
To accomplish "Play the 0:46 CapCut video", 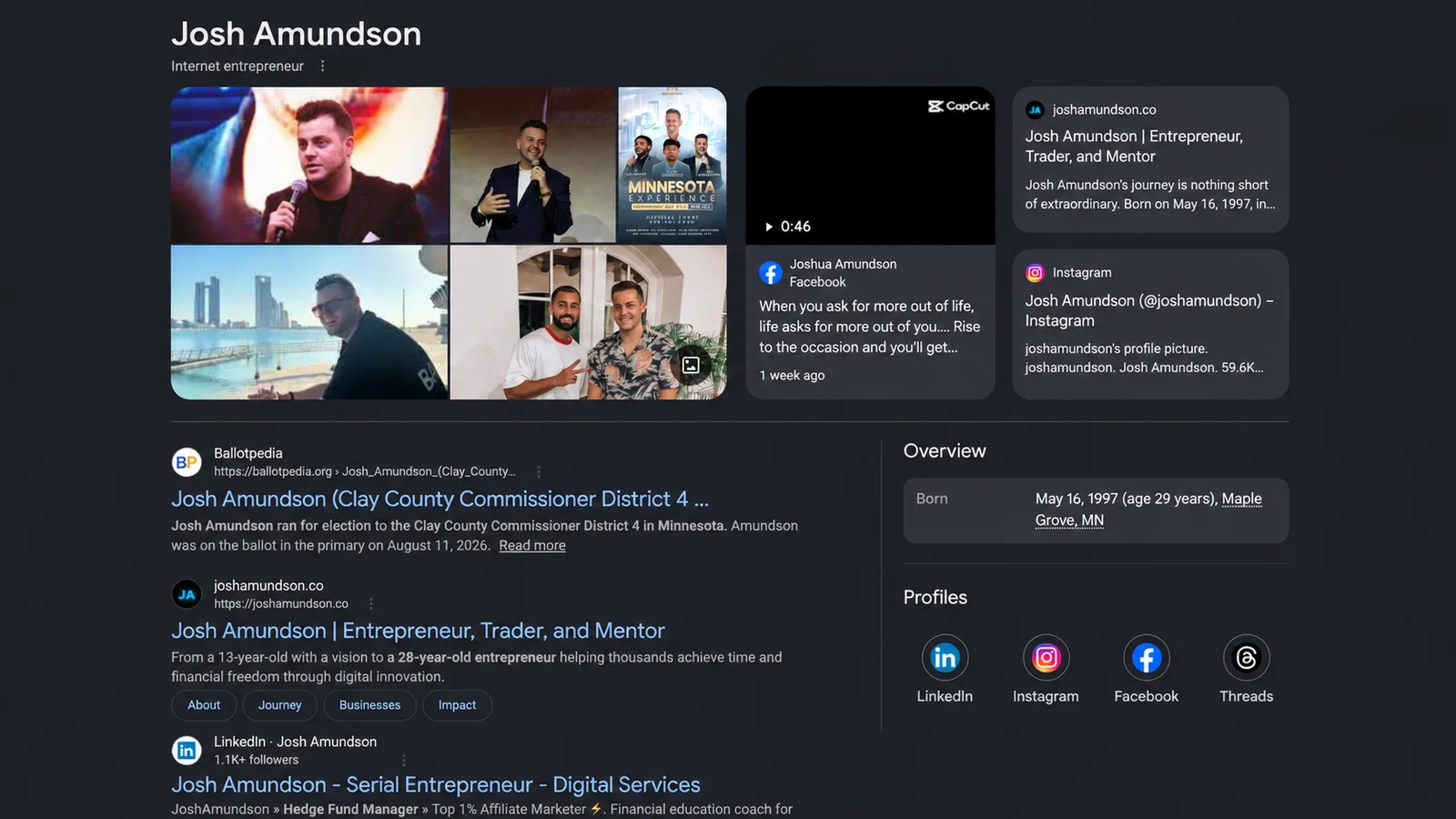I will tap(870, 166).
